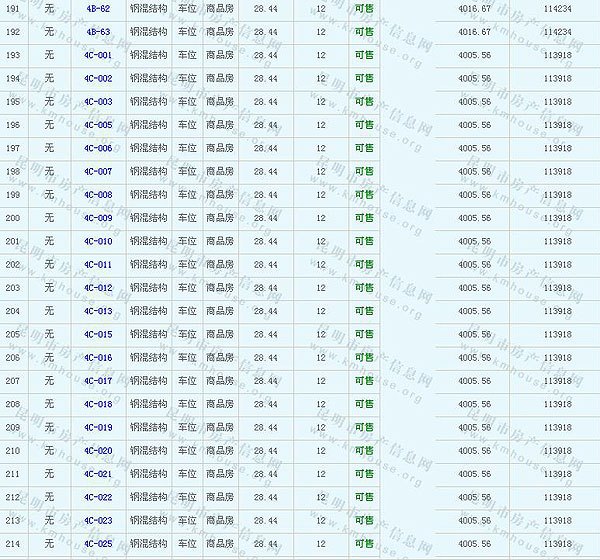Select the 4C-018 link
The image size is (600, 560).
pyautogui.click(x=98, y=404)
